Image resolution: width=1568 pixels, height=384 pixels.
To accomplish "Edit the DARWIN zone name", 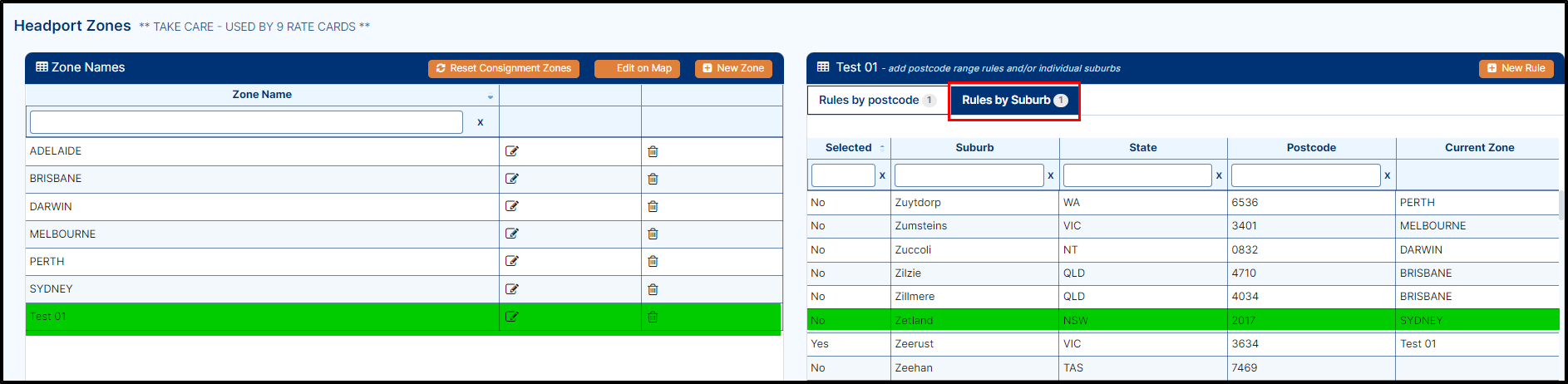I will (x=511, y=206).
